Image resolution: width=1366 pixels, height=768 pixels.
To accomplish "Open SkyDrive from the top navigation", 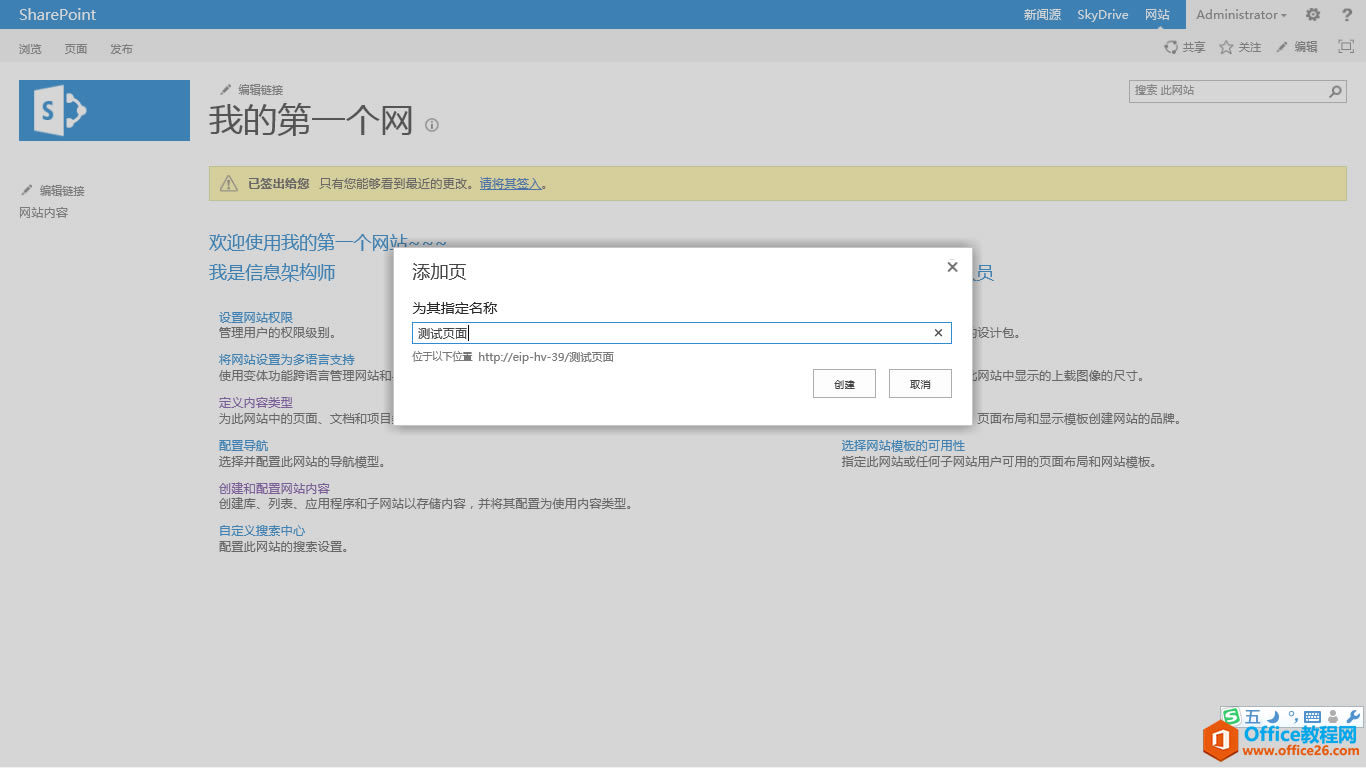I will point(1101,14).
